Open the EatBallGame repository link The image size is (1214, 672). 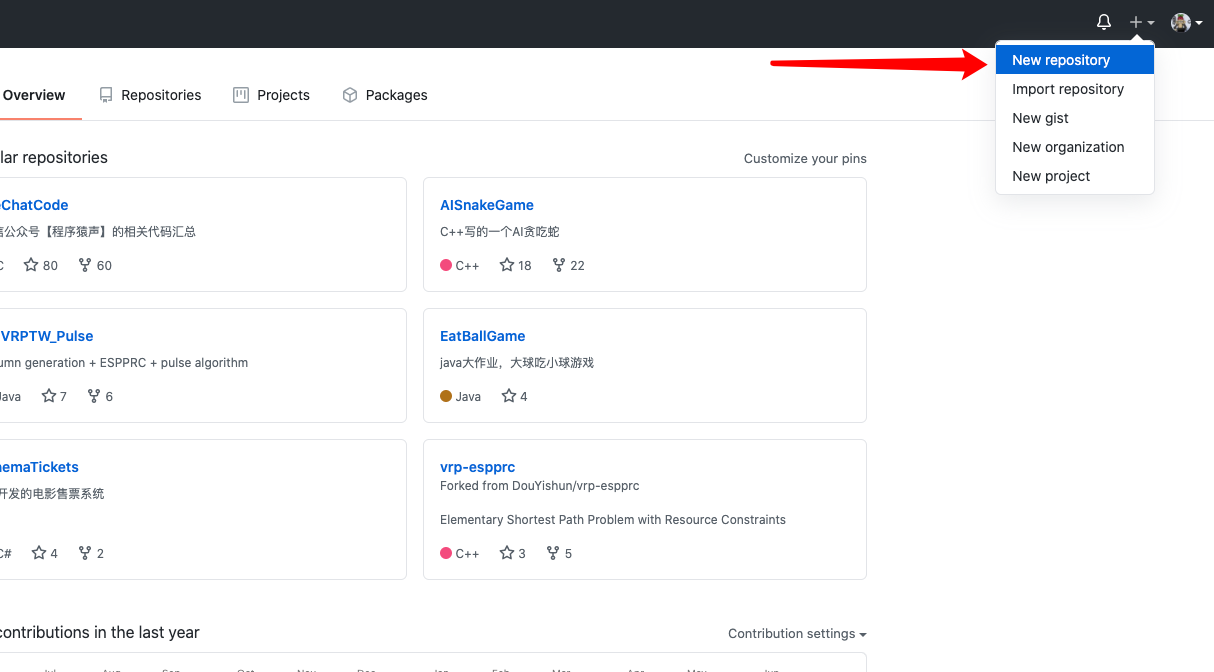coord(482,336)
